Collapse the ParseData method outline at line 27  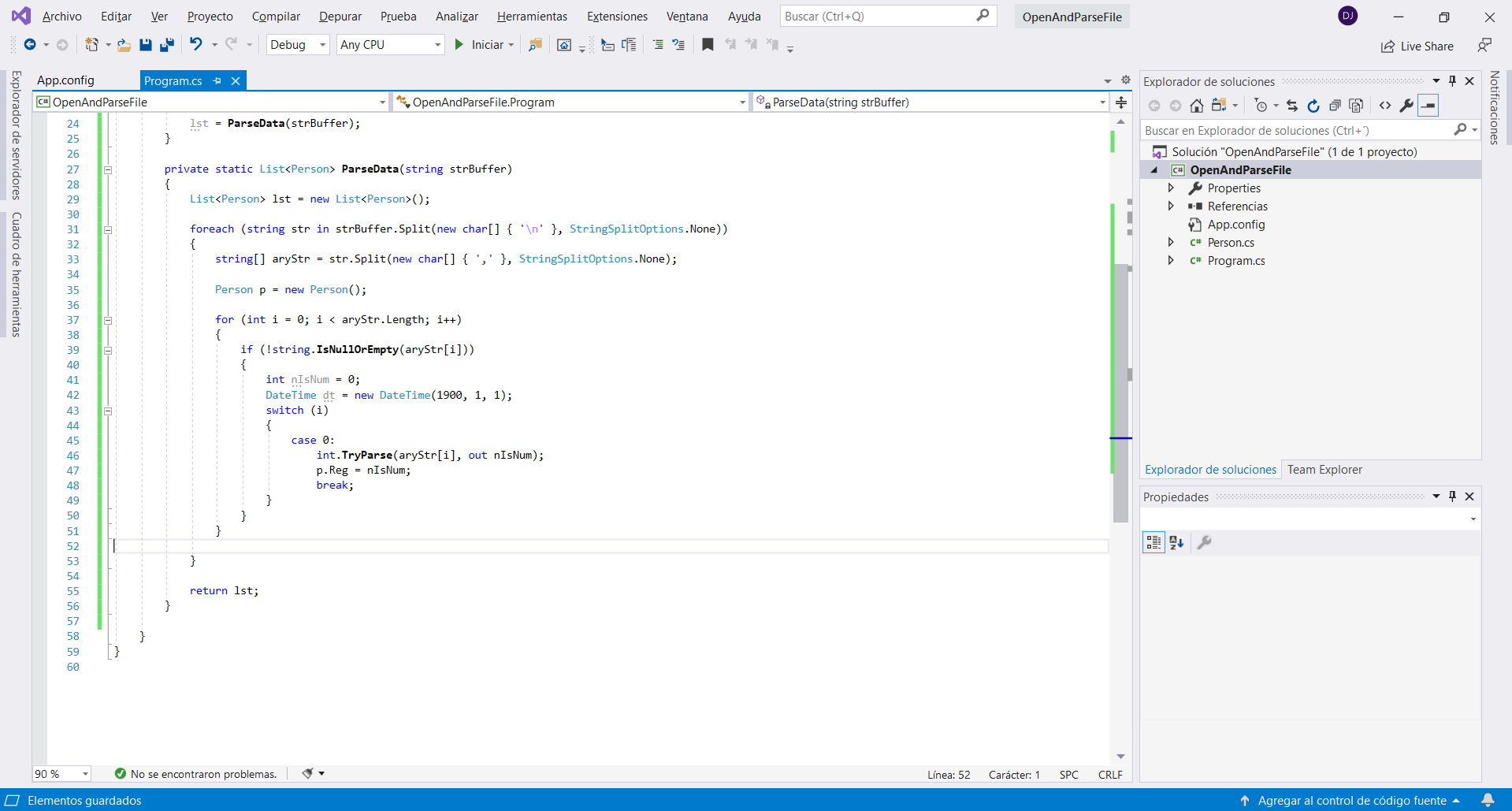click(x=108, y=169)
